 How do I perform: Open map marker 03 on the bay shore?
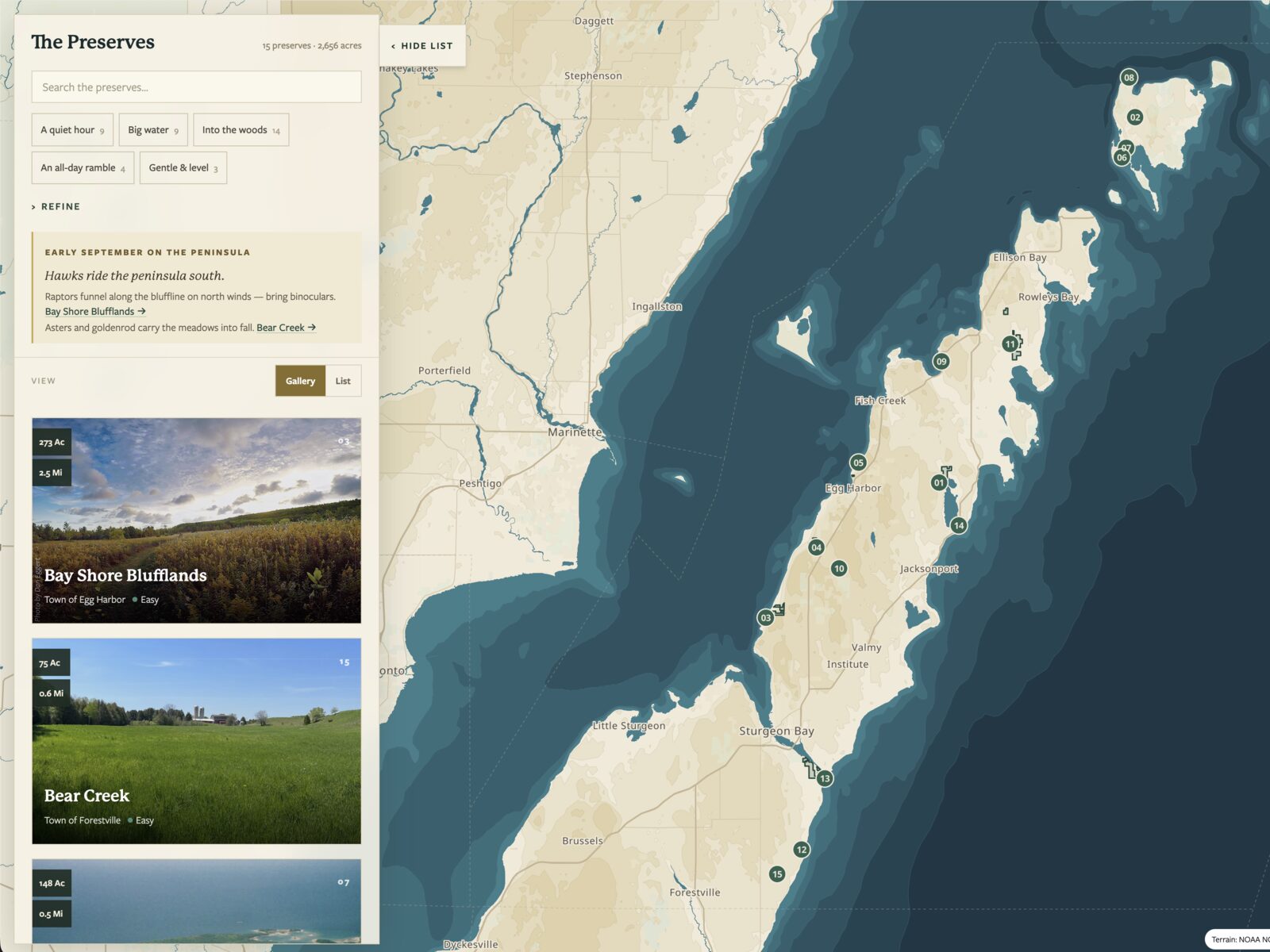765,617
